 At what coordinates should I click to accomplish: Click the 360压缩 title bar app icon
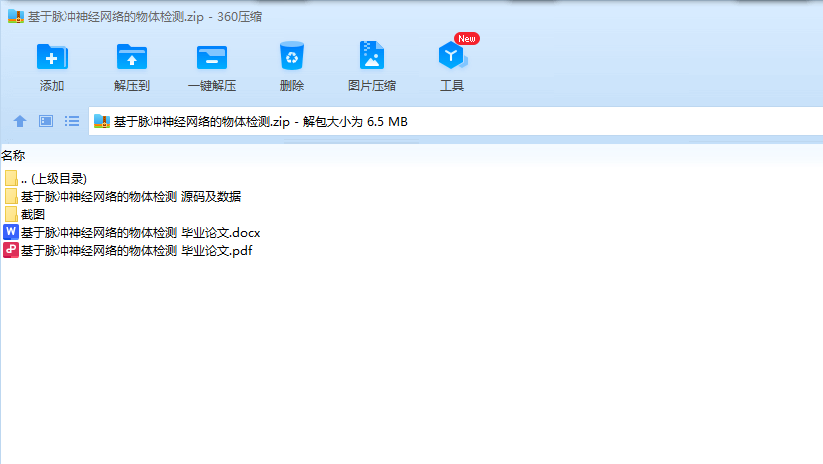coord(16,16)
